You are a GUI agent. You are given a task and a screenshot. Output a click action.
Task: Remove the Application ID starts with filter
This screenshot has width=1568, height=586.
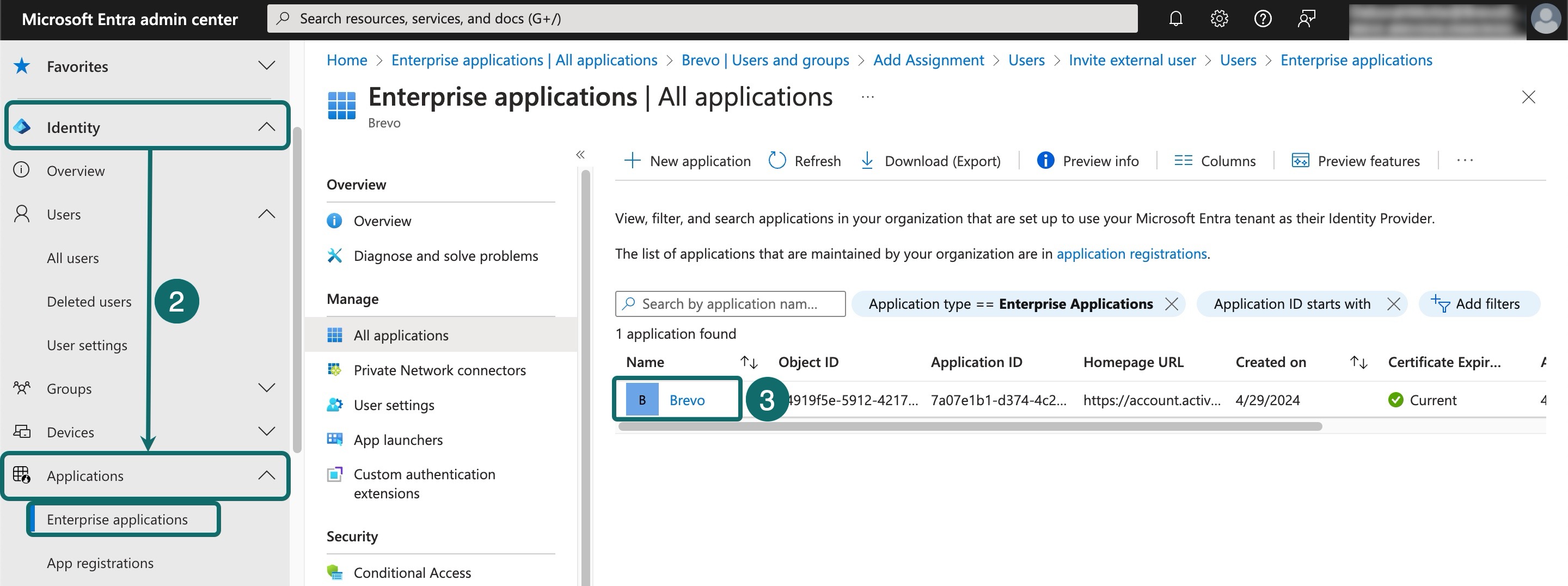pyautogui.click(x=1394, y=303)
